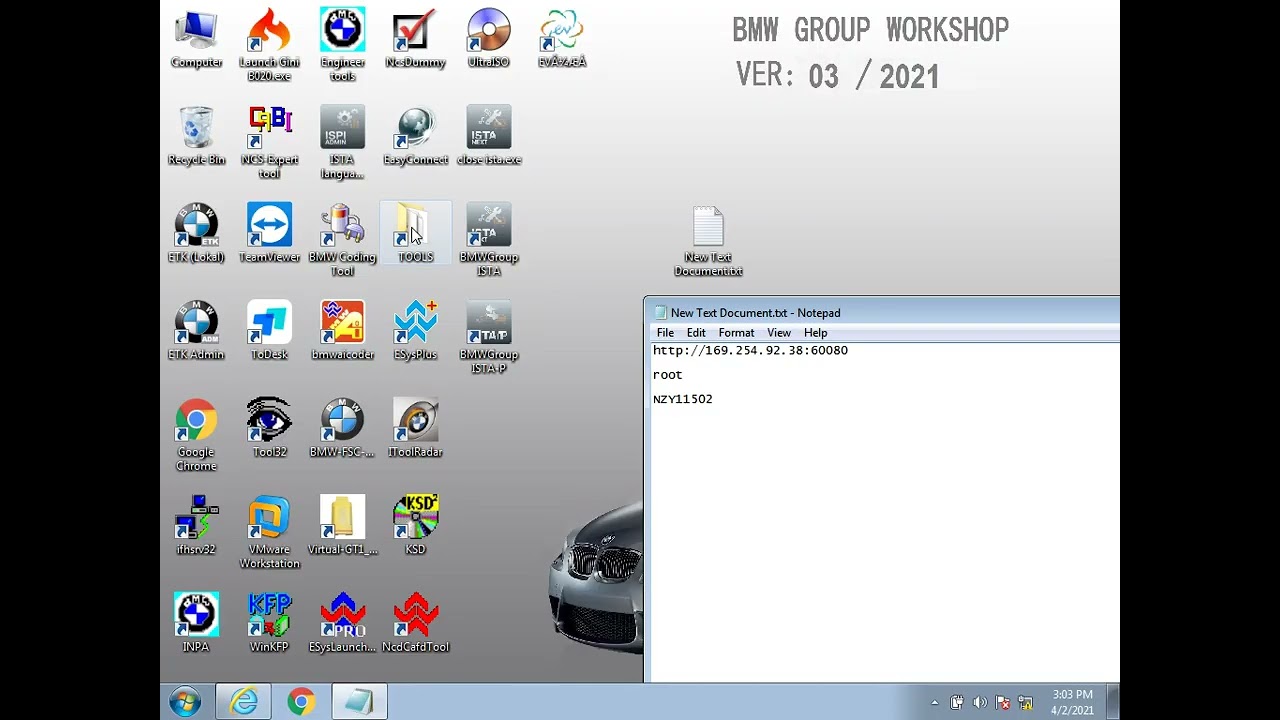The height and width of the screenshot is (720, 1280).
Task: Select the KSD shortcut
Action: pyautogui.click(x=415, y=525)
